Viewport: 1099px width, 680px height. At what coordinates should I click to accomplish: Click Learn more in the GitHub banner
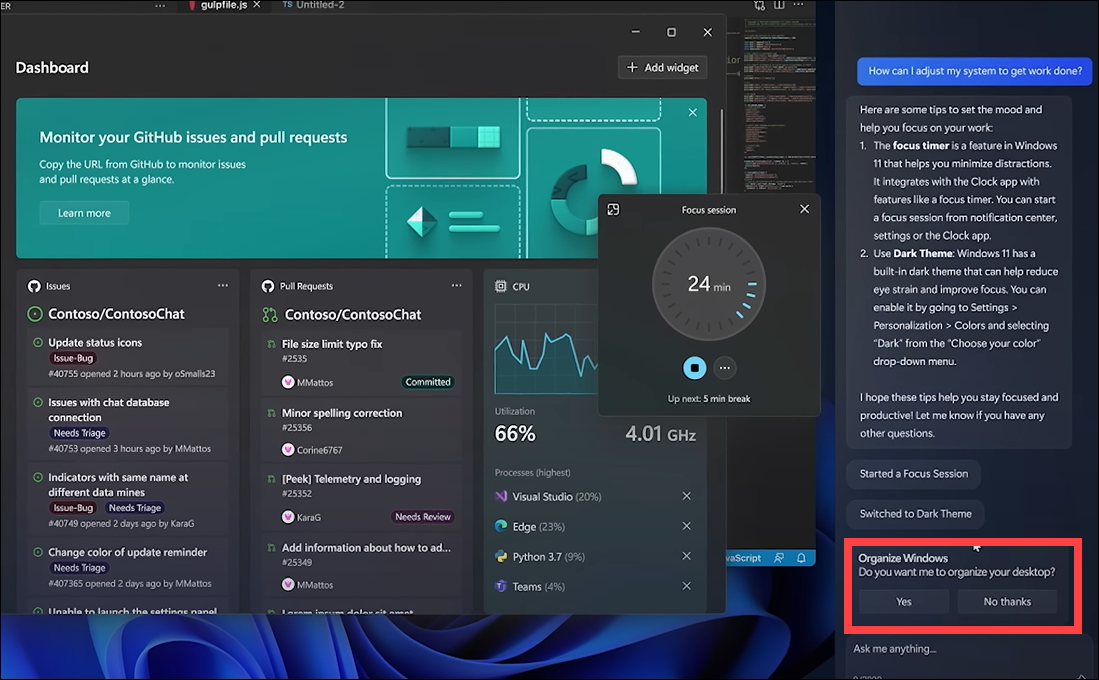click(84, 213)
